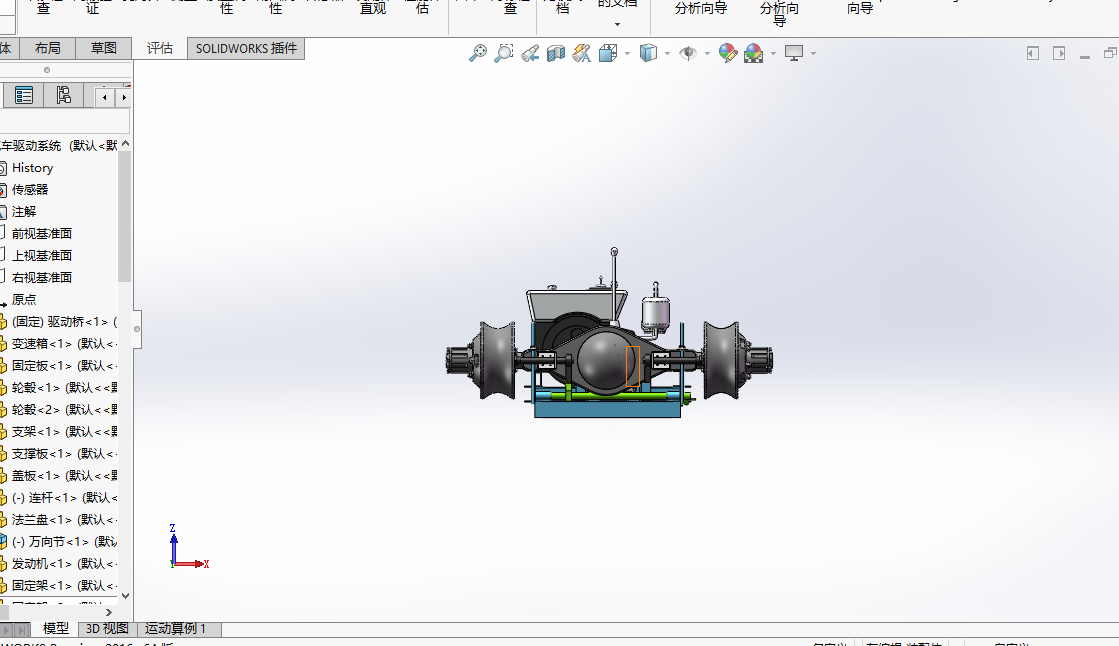The height and width of the screenshot is (646, 1119).
Task: Select (-) 连杆<1> component
Action: click(59, 498)
